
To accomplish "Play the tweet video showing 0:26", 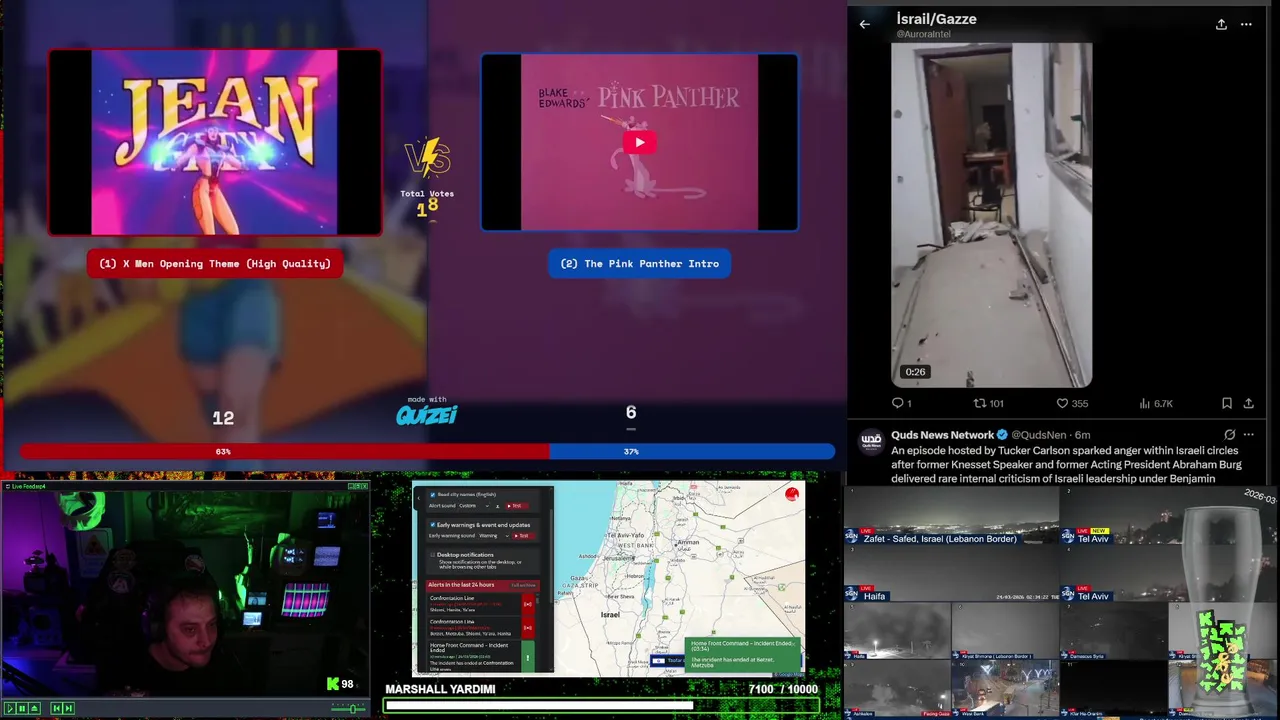I will coord(991,215).
